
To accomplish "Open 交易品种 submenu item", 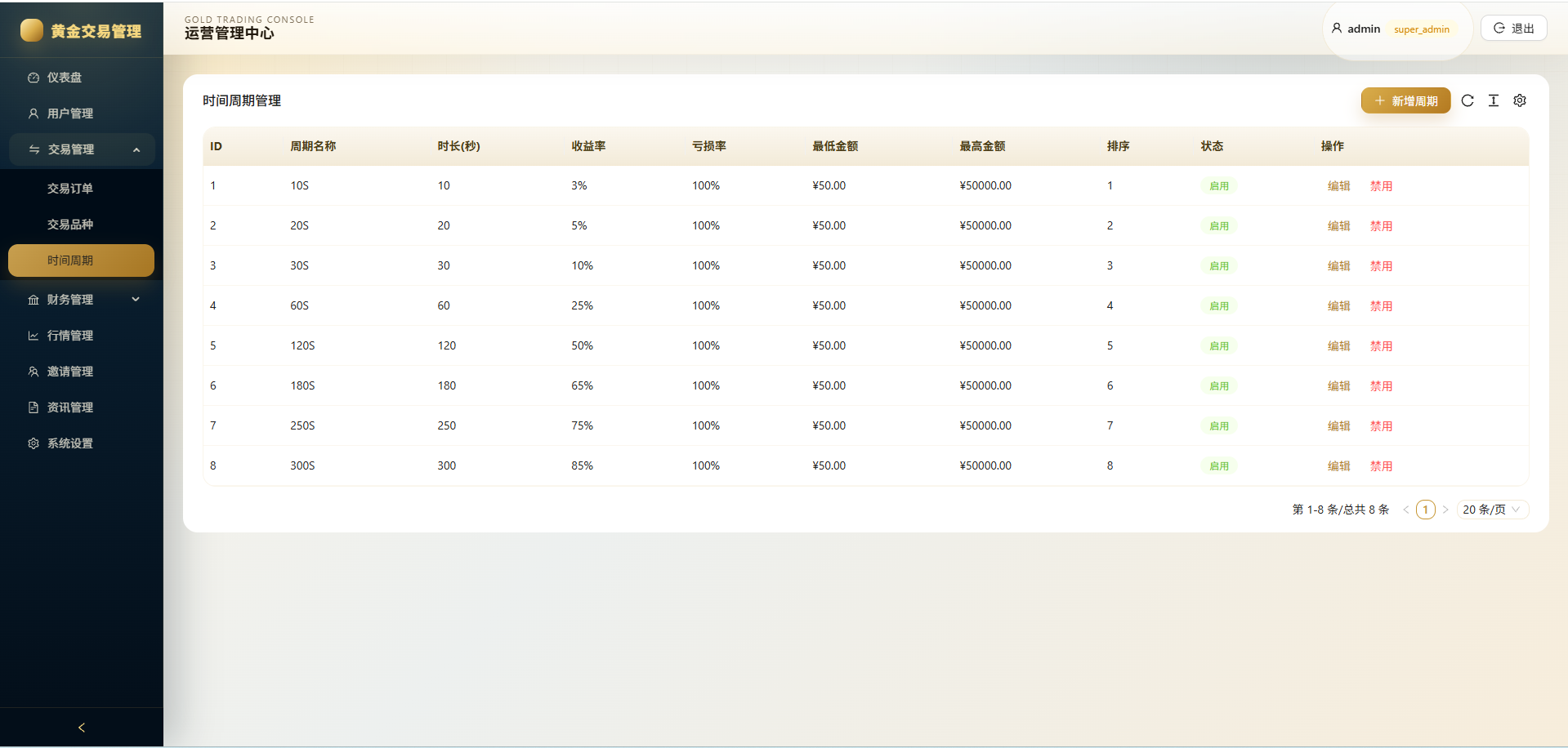I will pos(82,225).
